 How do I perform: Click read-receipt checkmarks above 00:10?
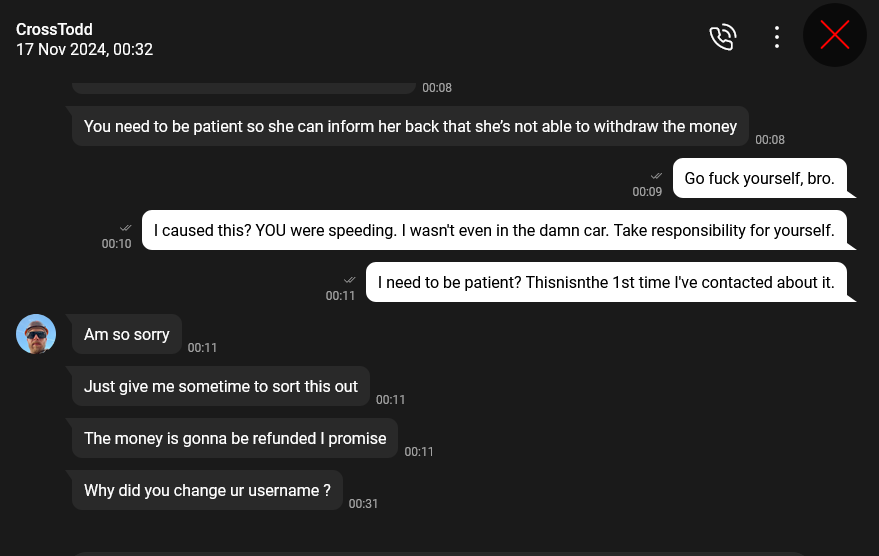click(x=125, y=228)
